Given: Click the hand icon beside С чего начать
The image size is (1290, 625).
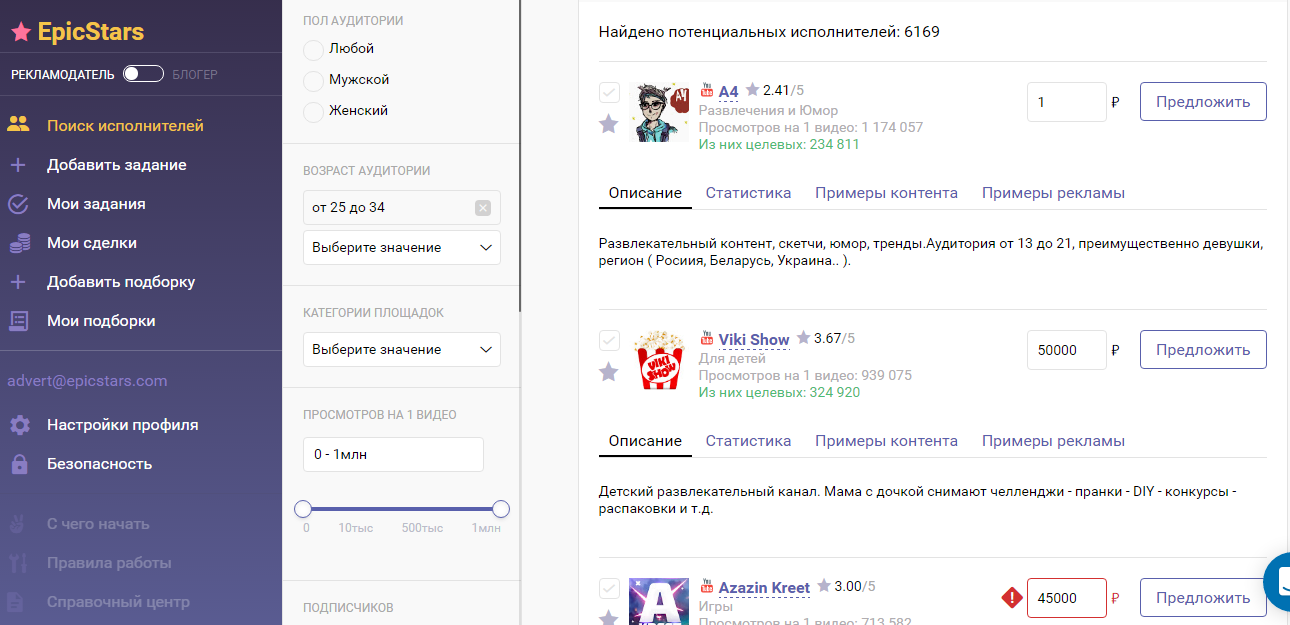Looking at the screenshot, I should pyautogui.click(x=18, y=524).
